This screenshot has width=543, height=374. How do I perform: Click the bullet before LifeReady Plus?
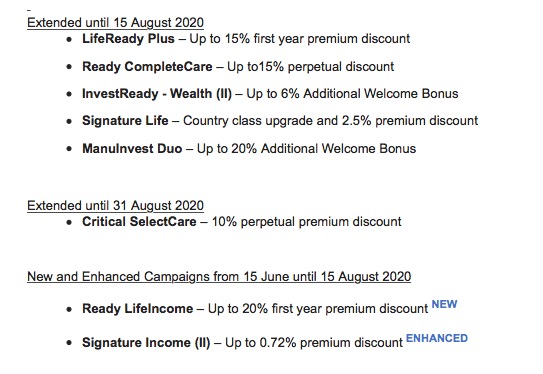69,39
